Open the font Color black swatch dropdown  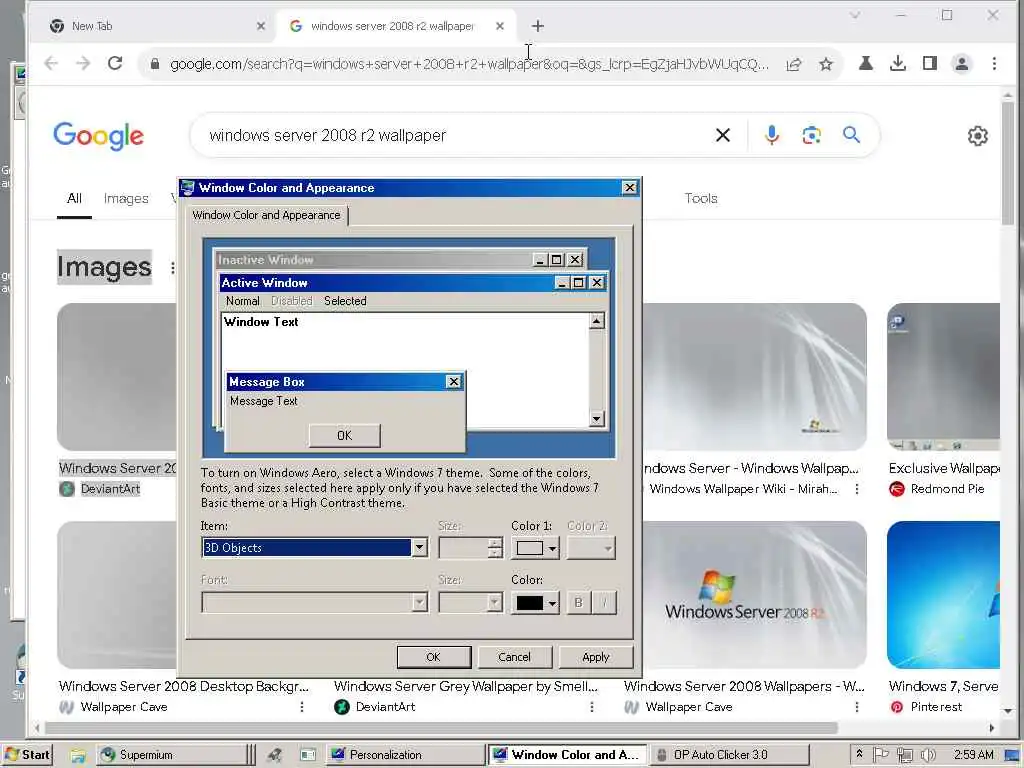point(535,602)
